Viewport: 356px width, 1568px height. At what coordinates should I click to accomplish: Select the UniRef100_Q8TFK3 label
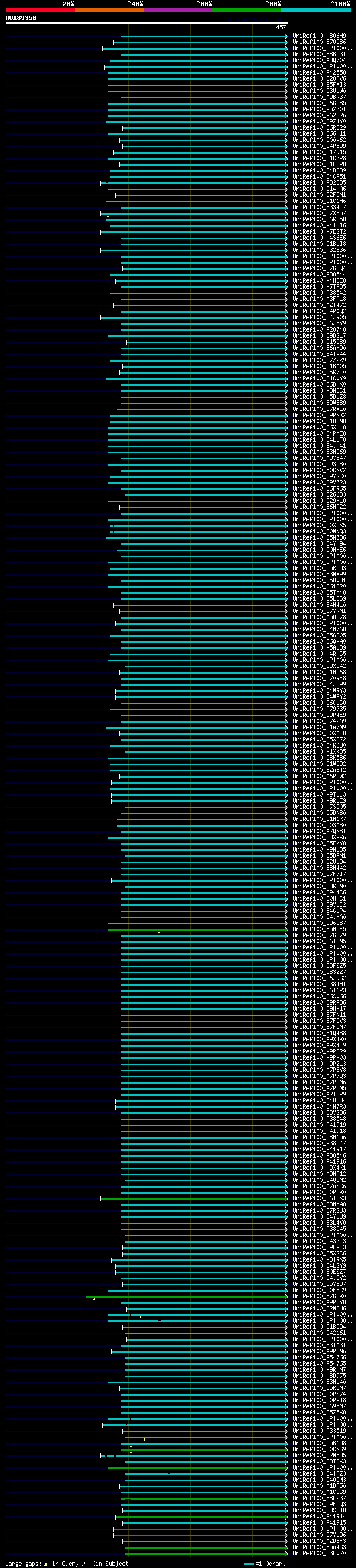[319, 1461]
